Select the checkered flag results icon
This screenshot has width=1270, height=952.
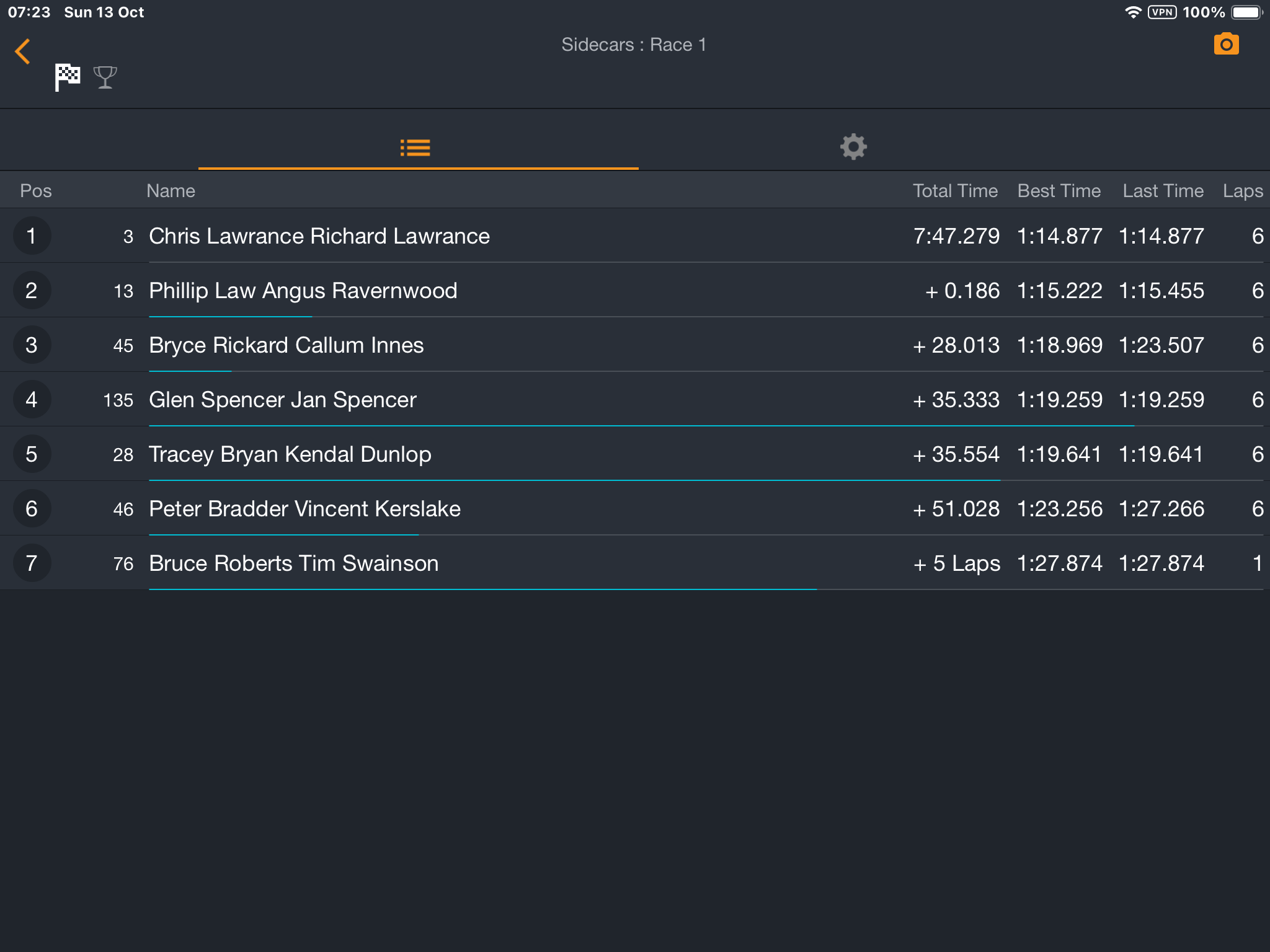point(68,77)
